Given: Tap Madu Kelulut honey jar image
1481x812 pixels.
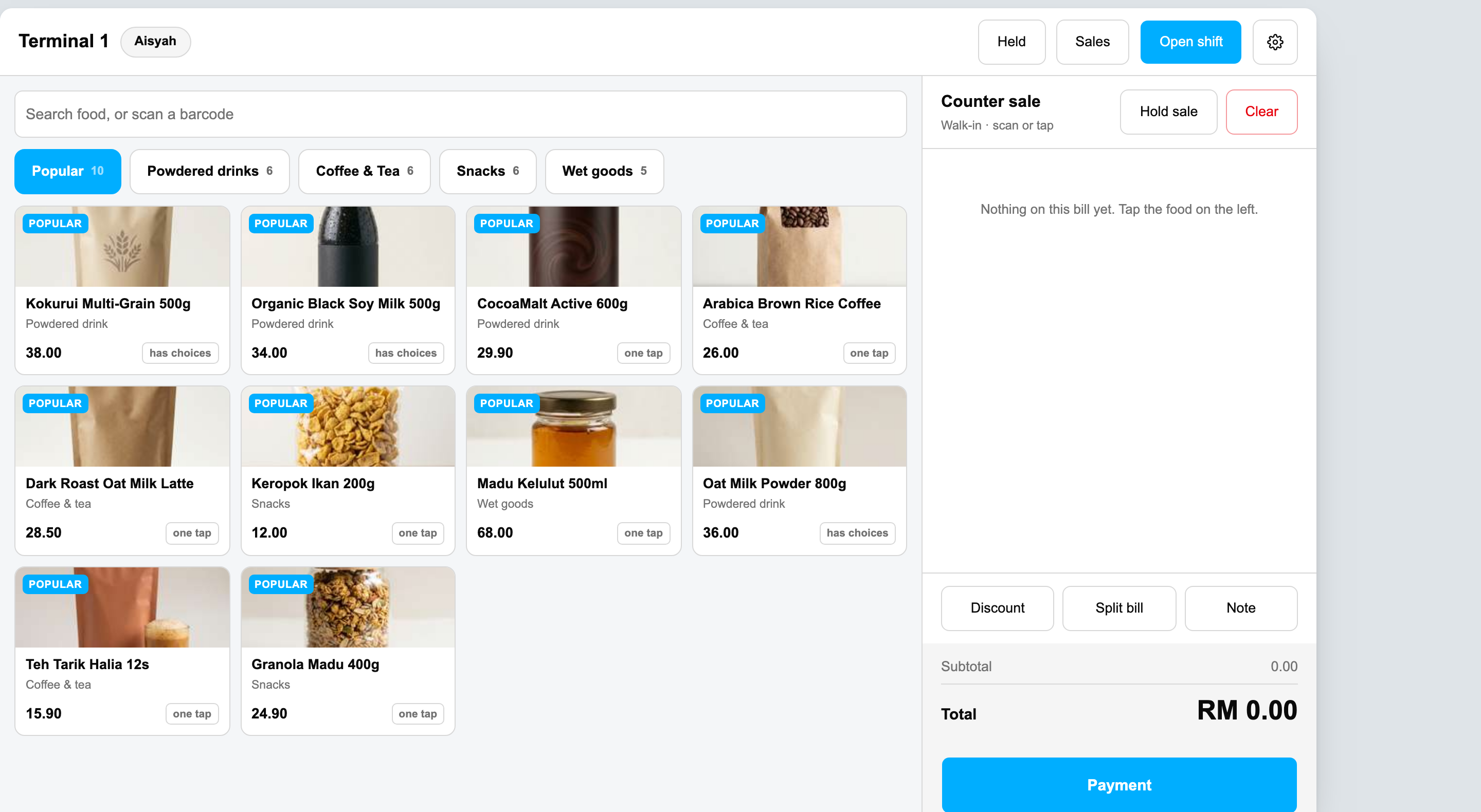Looking at the screenshot, I should tap(574, 427).
